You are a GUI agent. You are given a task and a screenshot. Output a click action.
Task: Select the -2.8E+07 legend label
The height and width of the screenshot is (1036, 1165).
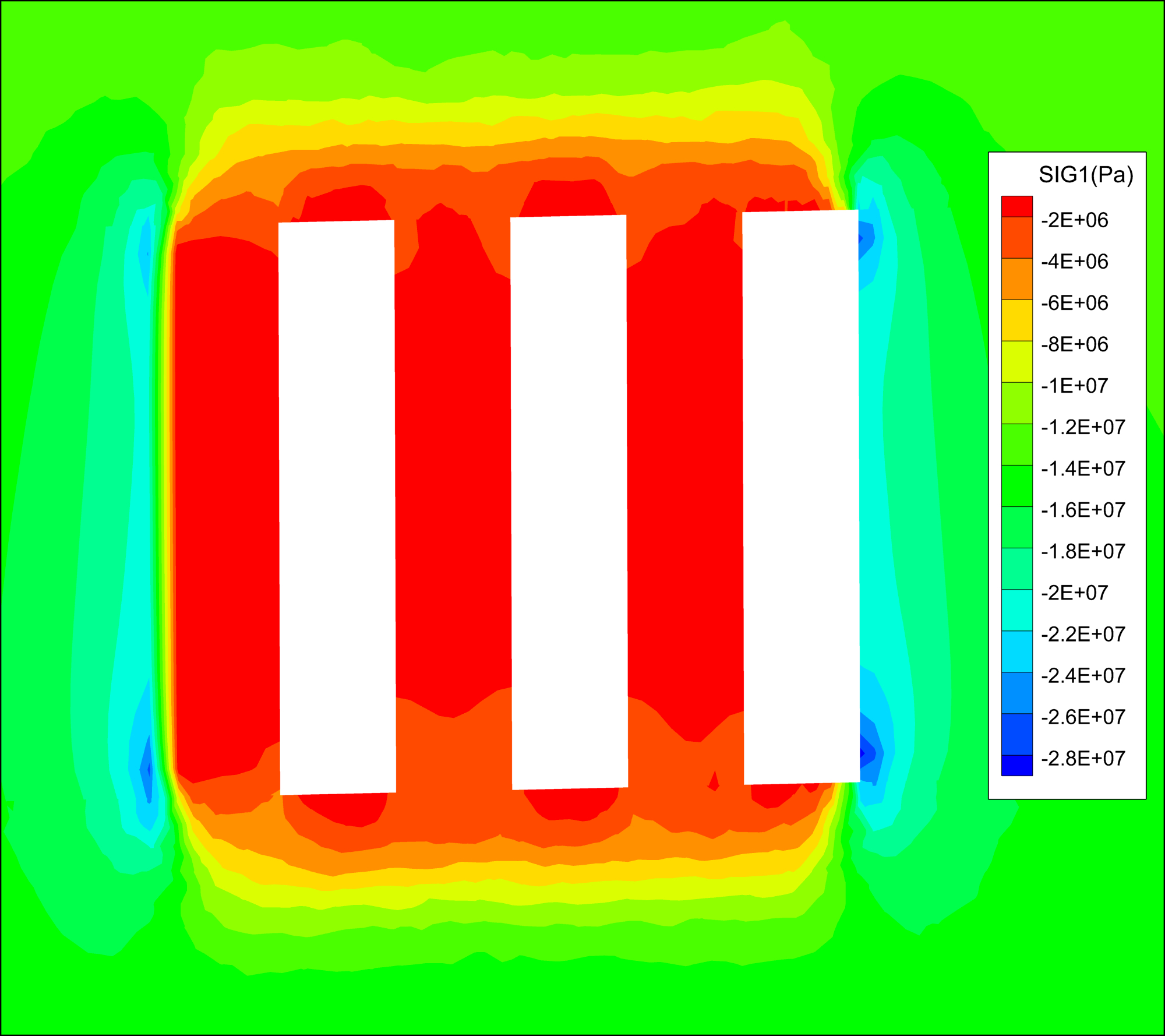point(1082,758)
